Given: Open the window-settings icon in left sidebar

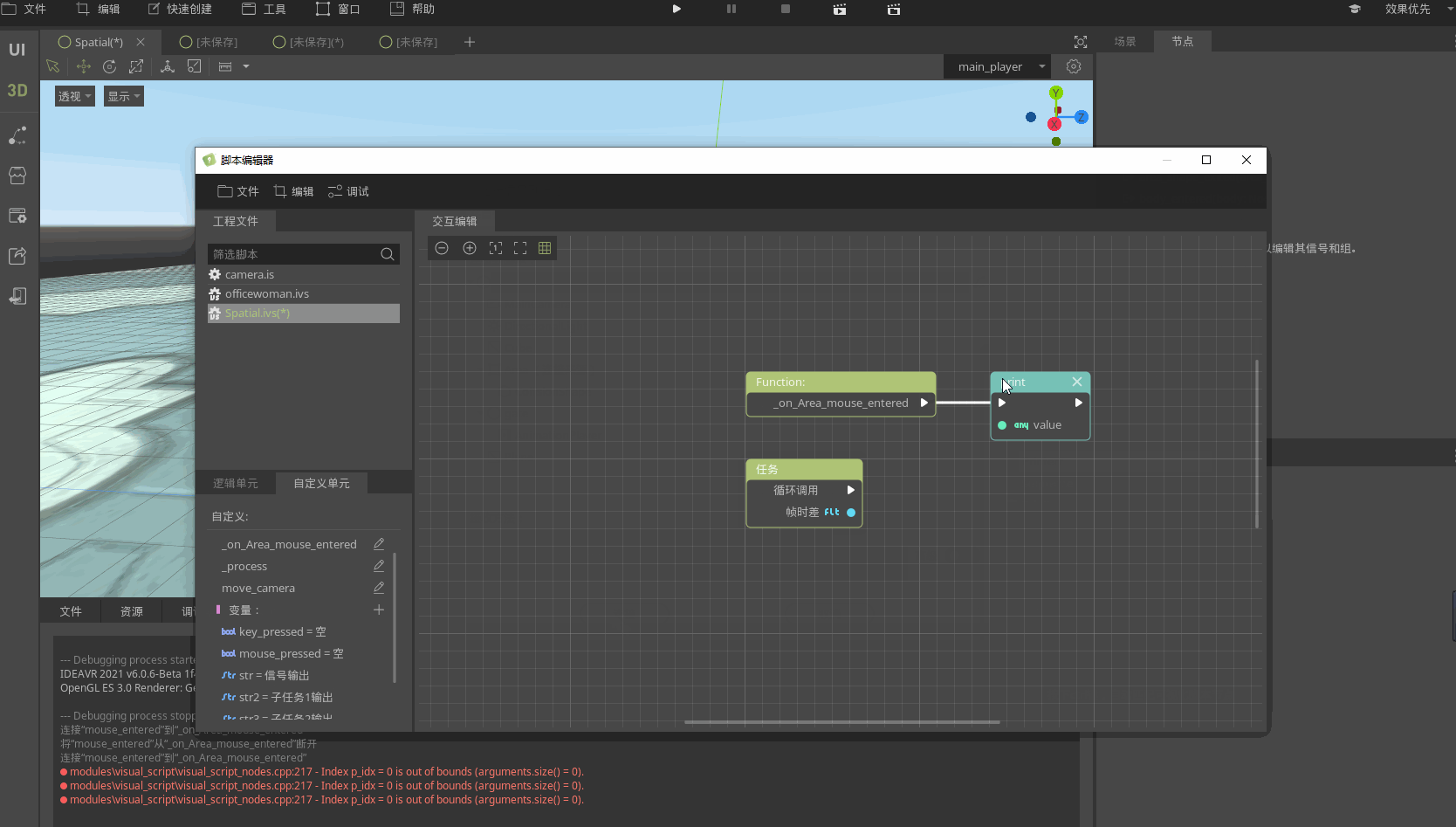Looking at the screenshot, I should tap(17, 216).
